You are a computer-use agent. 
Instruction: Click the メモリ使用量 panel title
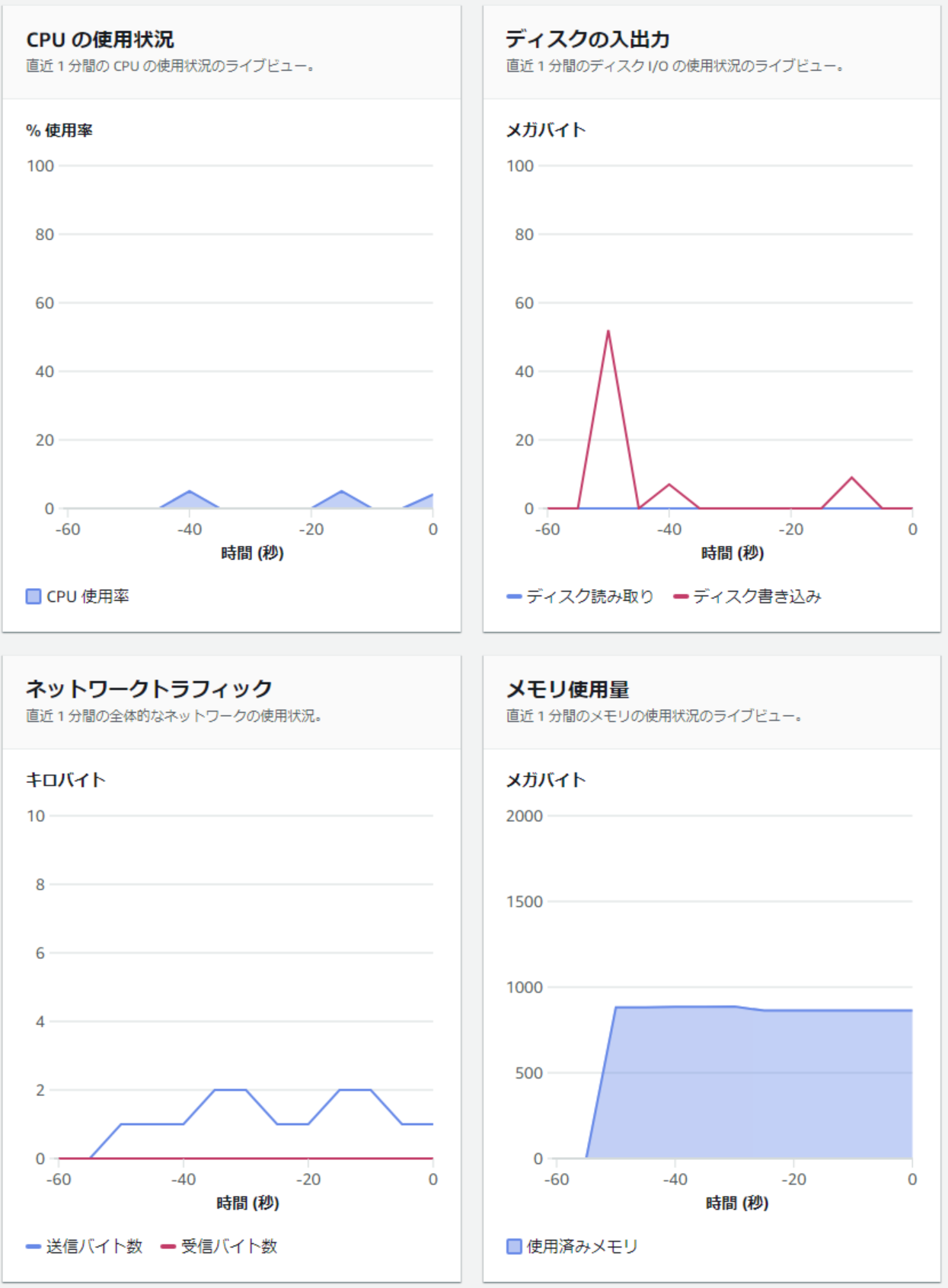(567, 689)
